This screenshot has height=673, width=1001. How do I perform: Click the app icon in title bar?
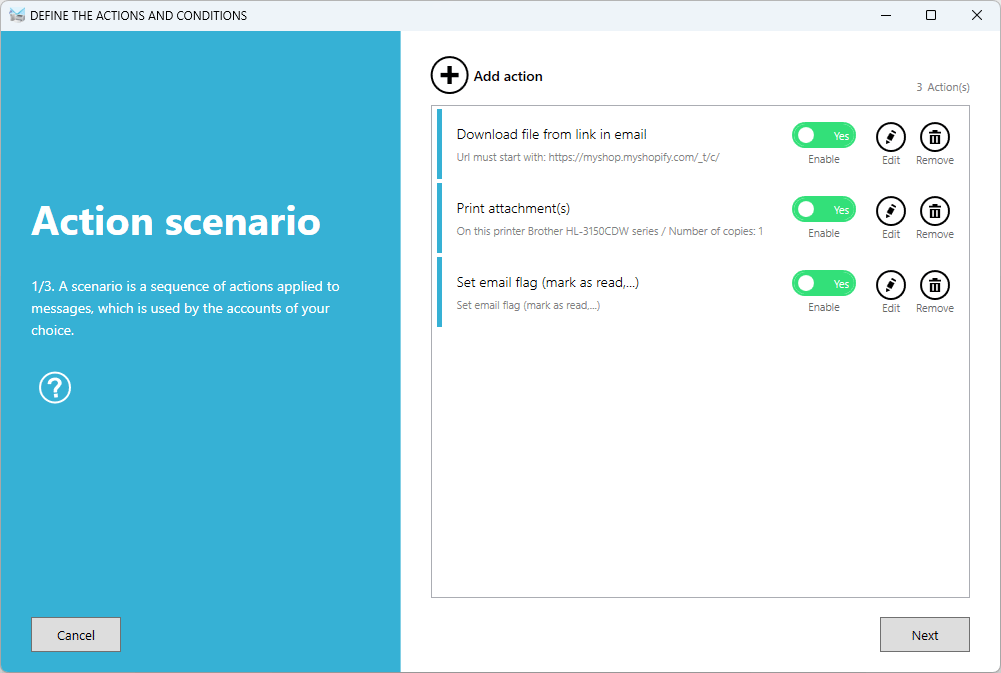(x=17, y=15)
